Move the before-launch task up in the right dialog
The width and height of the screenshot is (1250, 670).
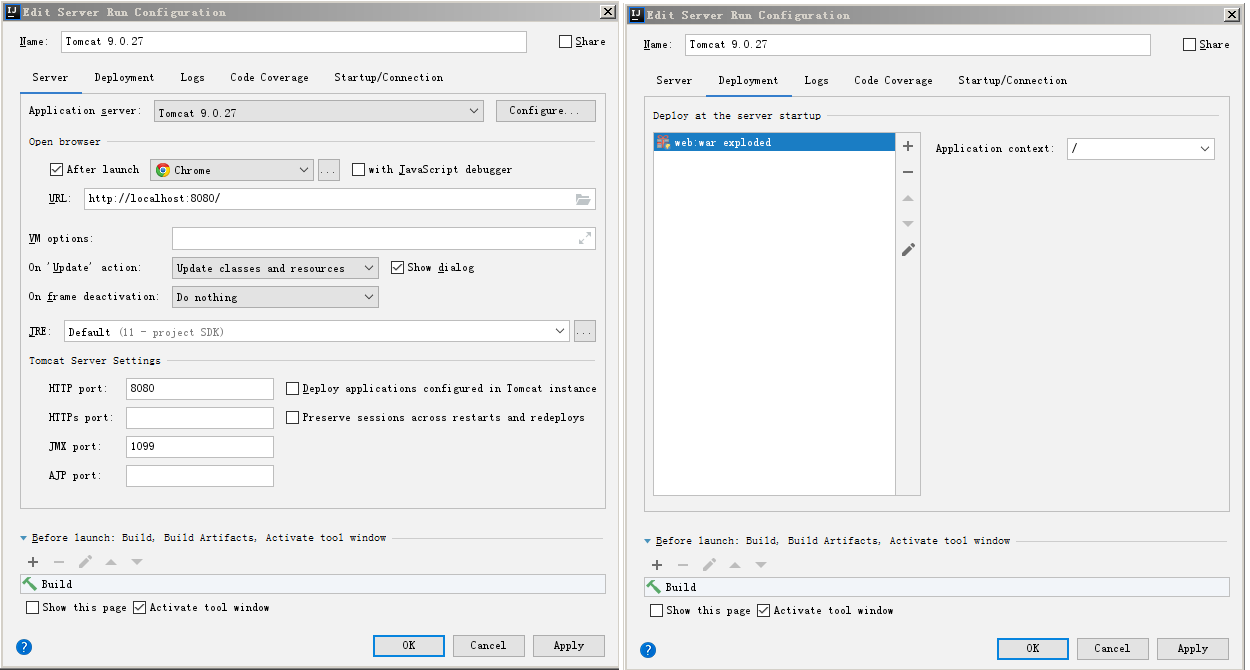(735, 565)
